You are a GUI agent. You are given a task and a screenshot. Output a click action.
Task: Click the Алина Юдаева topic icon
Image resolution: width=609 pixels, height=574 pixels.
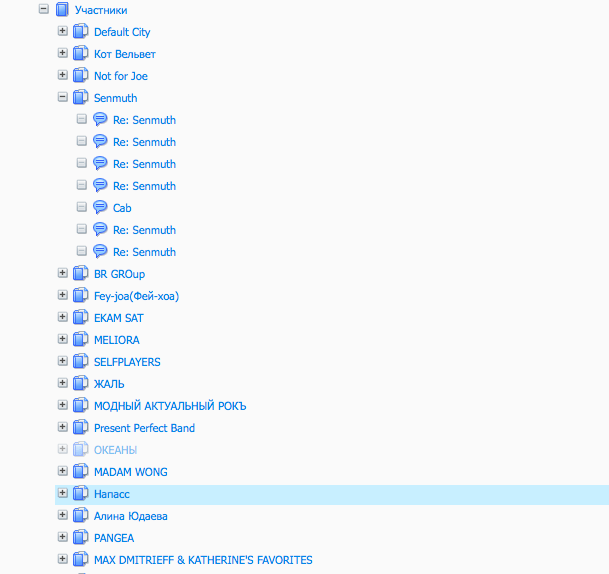click(80, 516)
